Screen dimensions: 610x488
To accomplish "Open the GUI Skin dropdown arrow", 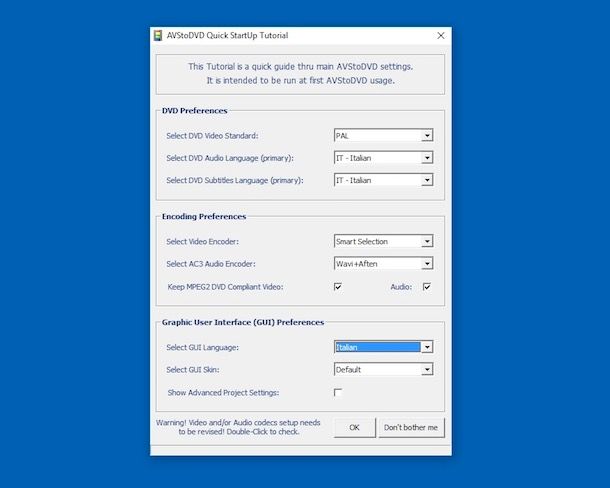I will [x=427, y=369].
